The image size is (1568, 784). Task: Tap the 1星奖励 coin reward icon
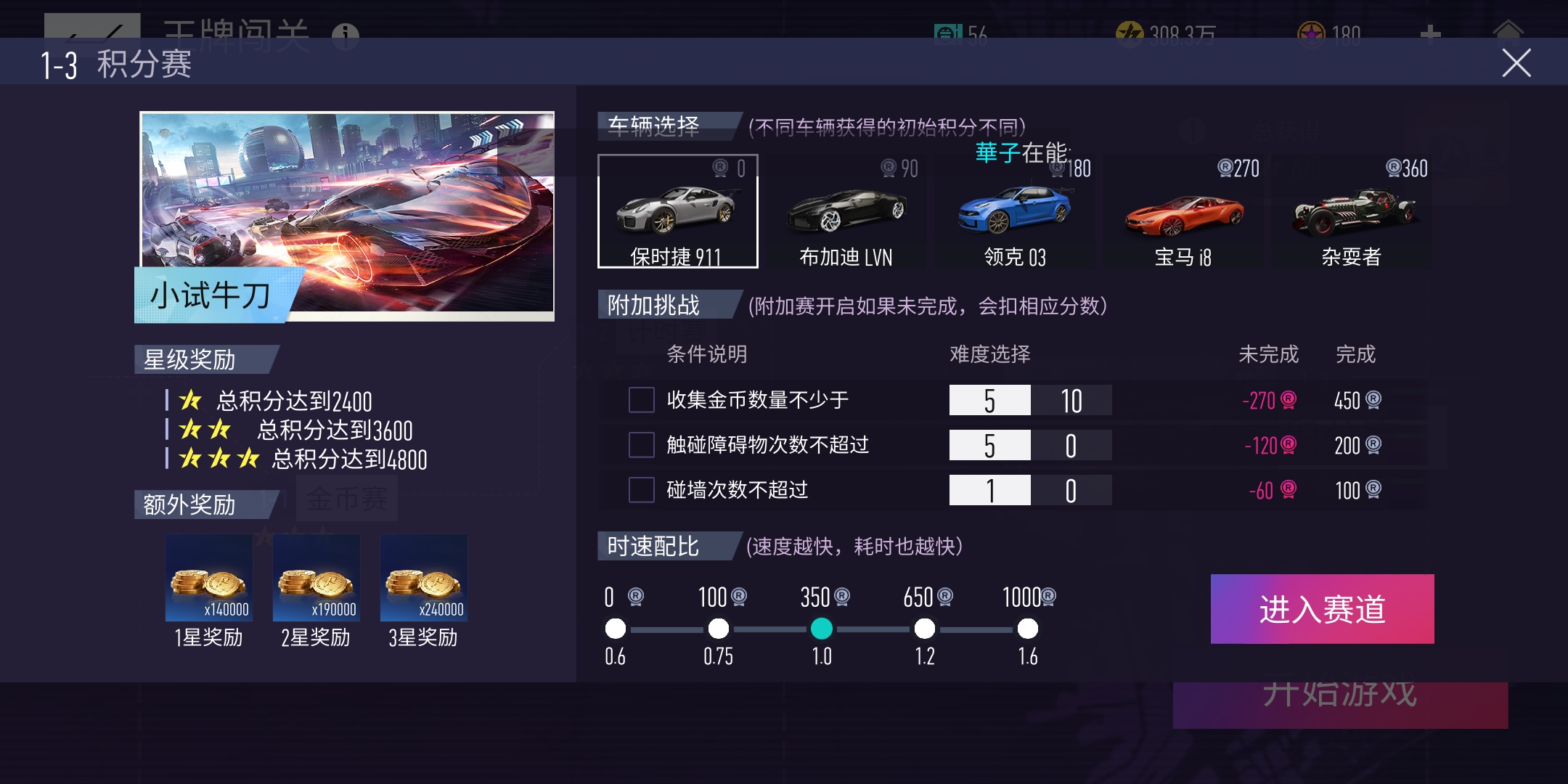click(x=209, y=578)
